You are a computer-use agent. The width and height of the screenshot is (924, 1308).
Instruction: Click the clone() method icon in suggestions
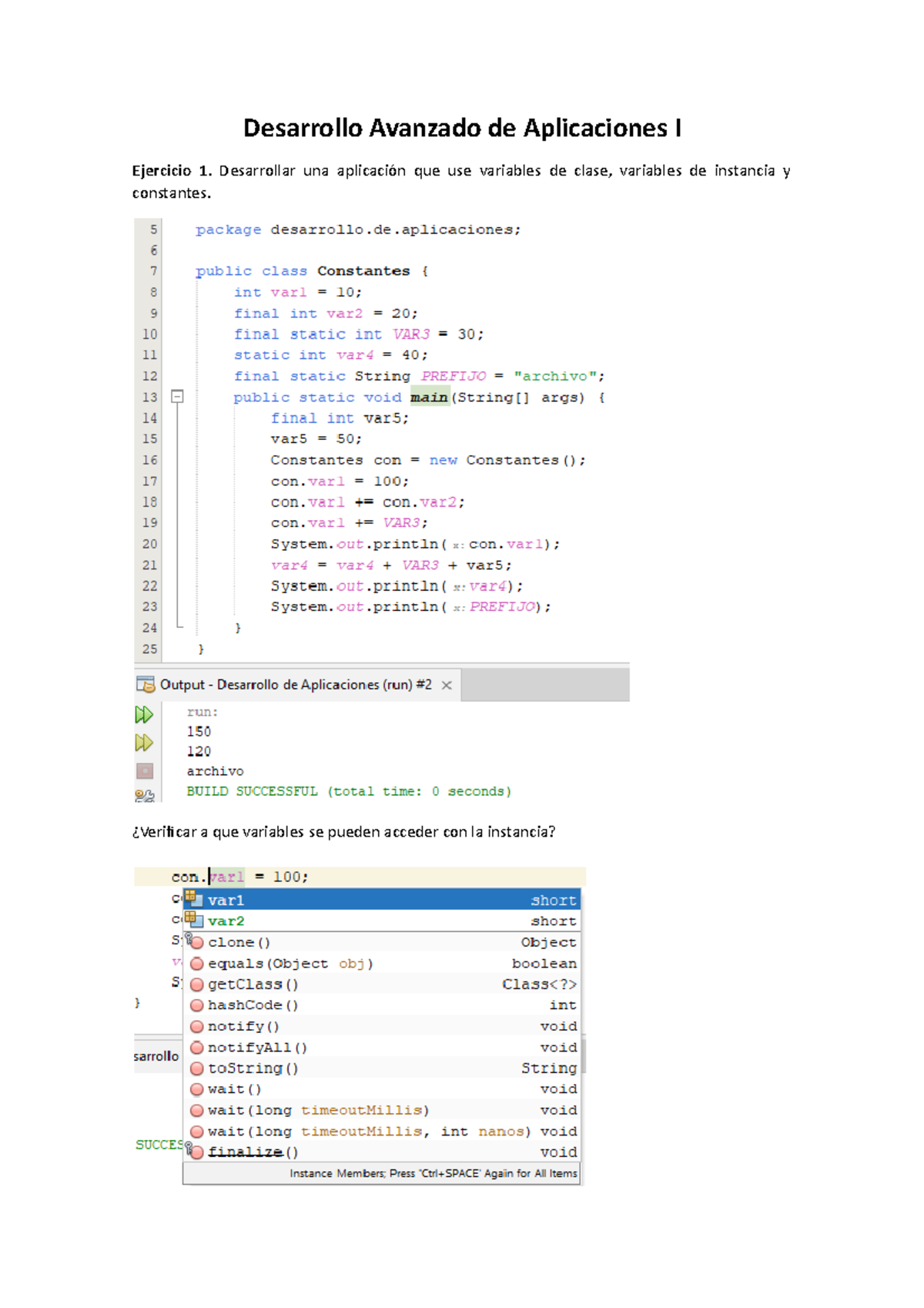pos(195,941)
